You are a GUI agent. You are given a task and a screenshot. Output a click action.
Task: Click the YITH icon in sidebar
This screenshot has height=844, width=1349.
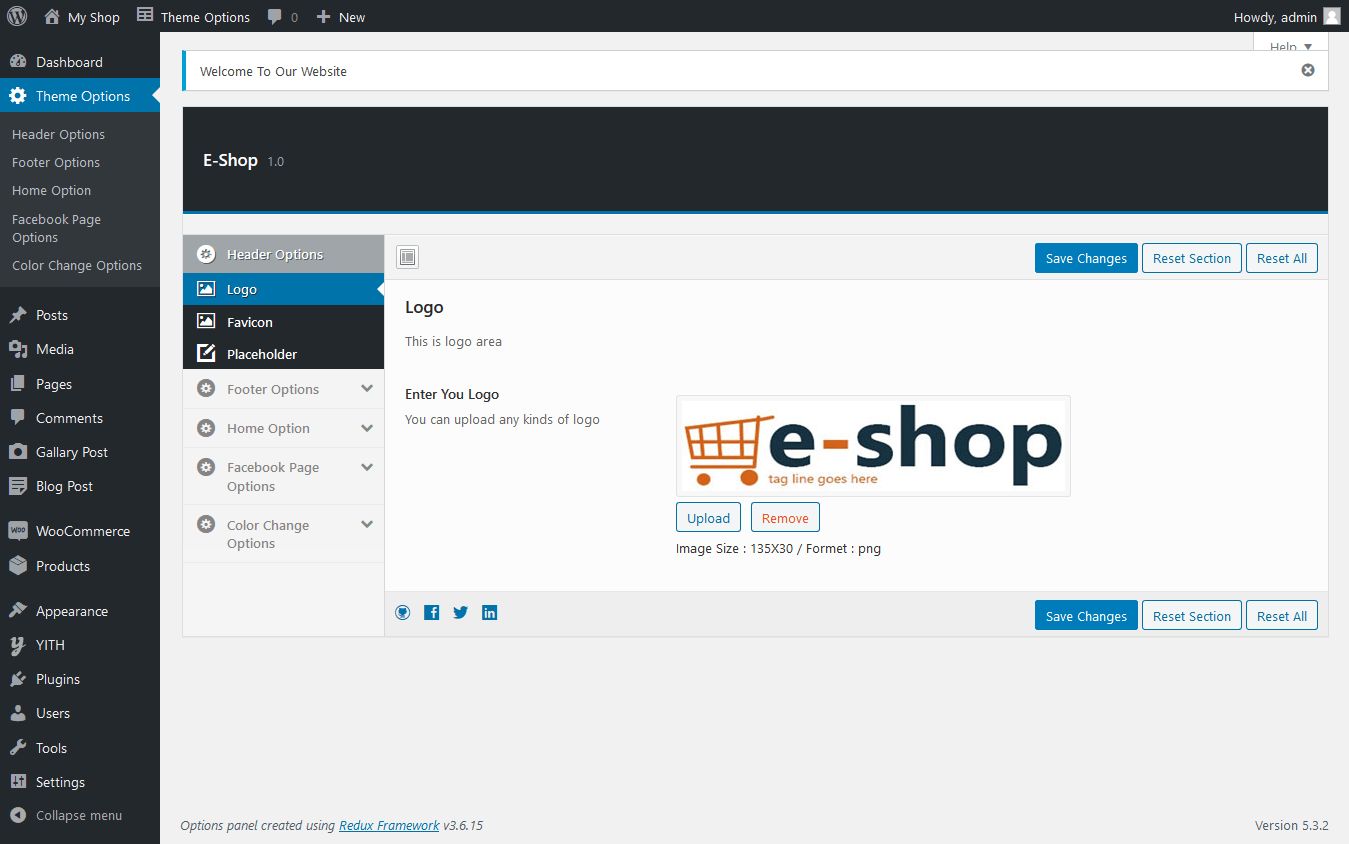[x=18, y=645]
